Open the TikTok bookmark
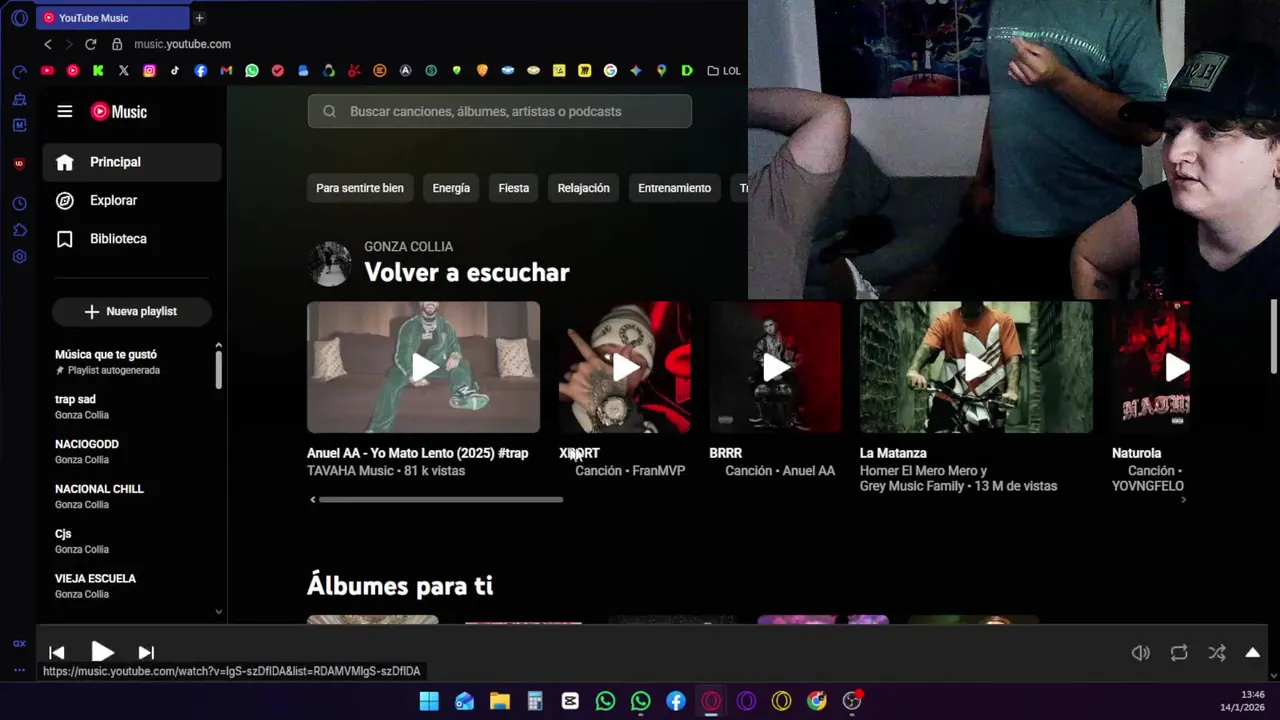Image resolution: width=1280 pixels, height=720 pixels. point(175,71)
